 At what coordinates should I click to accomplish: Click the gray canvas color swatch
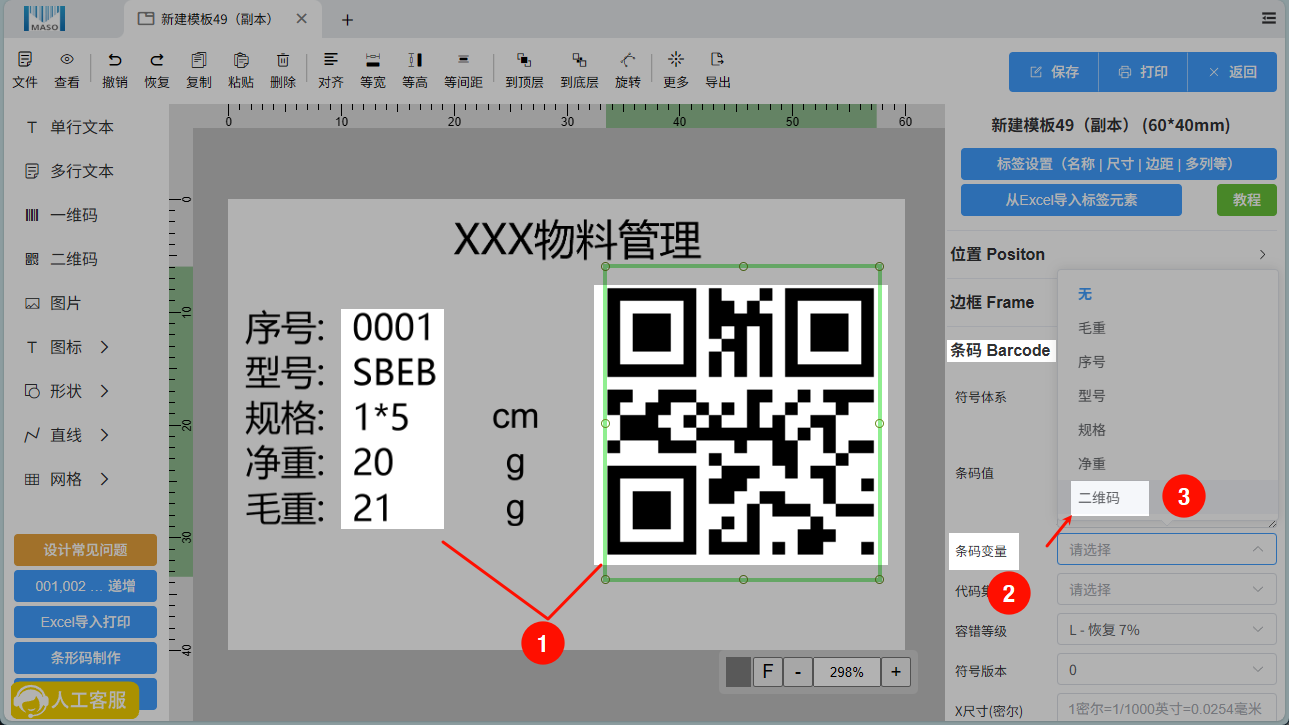pos(738,672)
